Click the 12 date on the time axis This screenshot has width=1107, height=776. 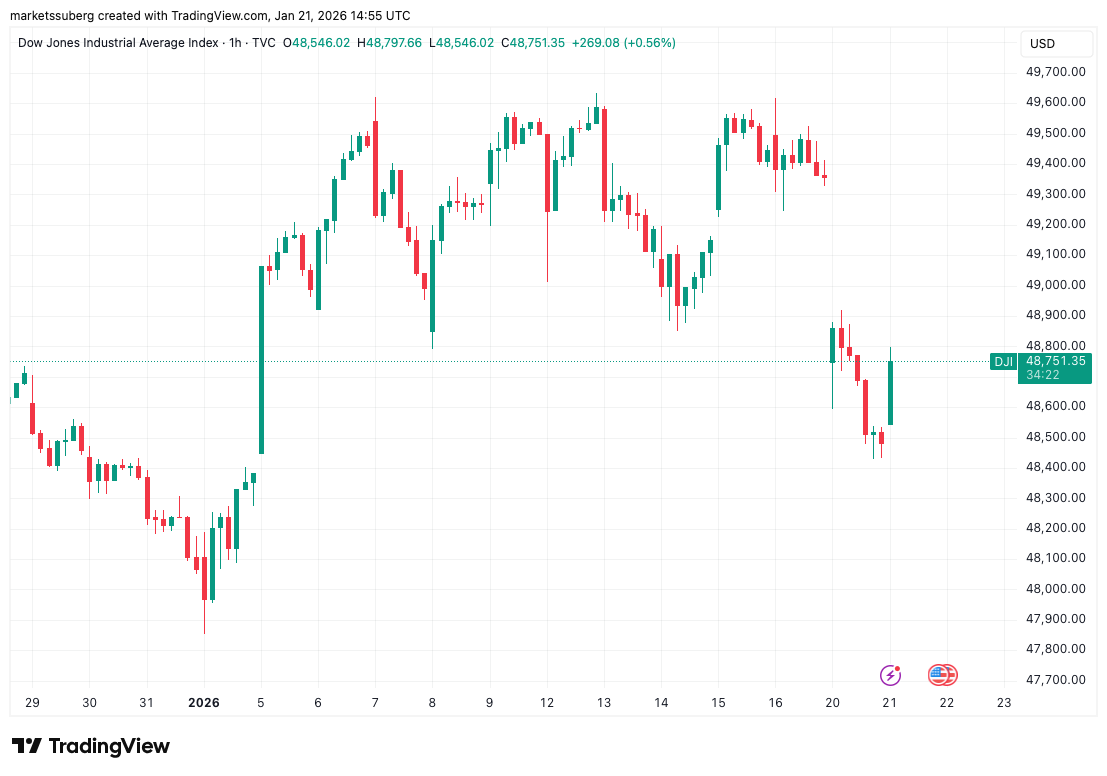coord(546,702)
